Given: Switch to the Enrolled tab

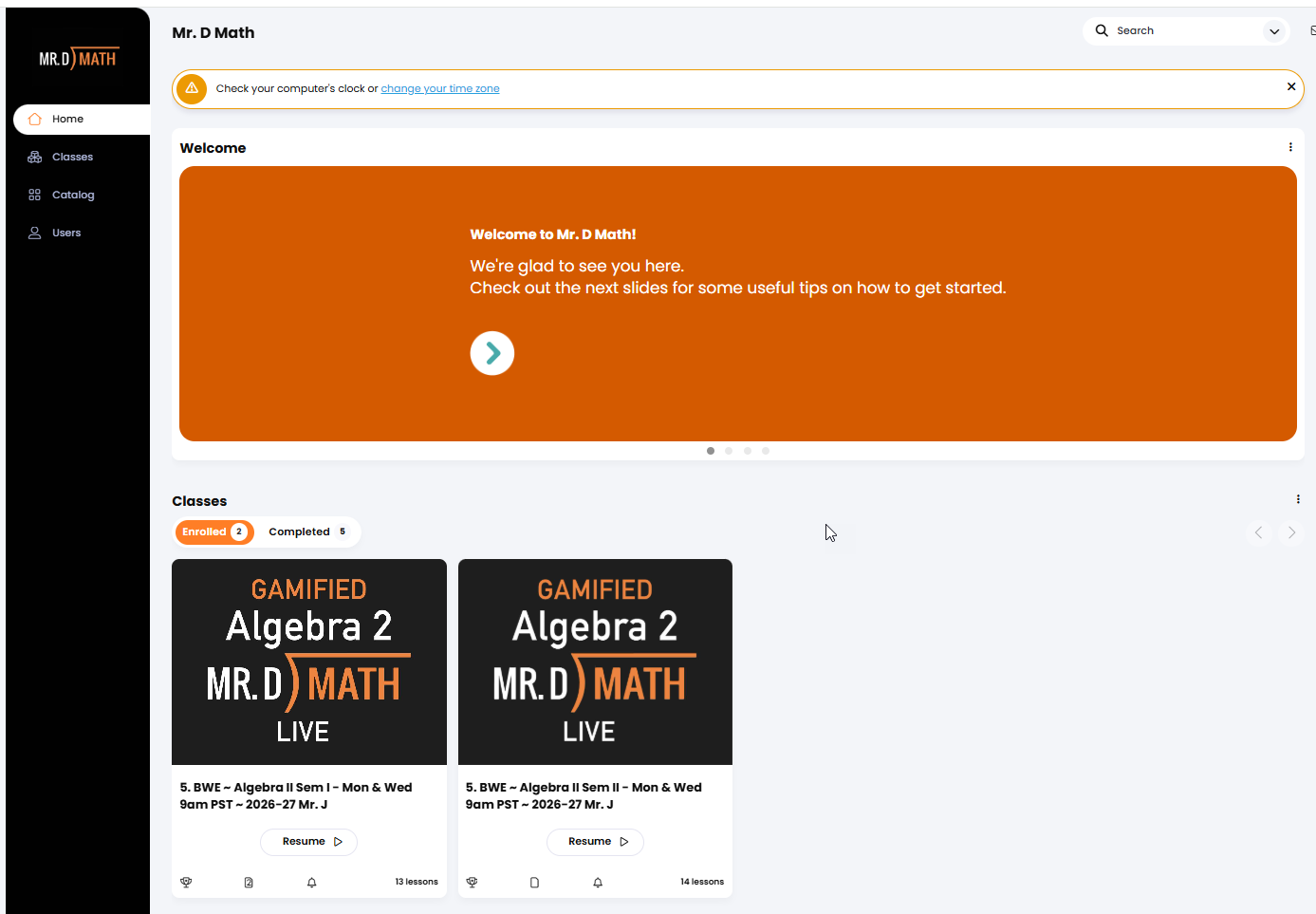Looking at the screenshot, I should [214, 532].
